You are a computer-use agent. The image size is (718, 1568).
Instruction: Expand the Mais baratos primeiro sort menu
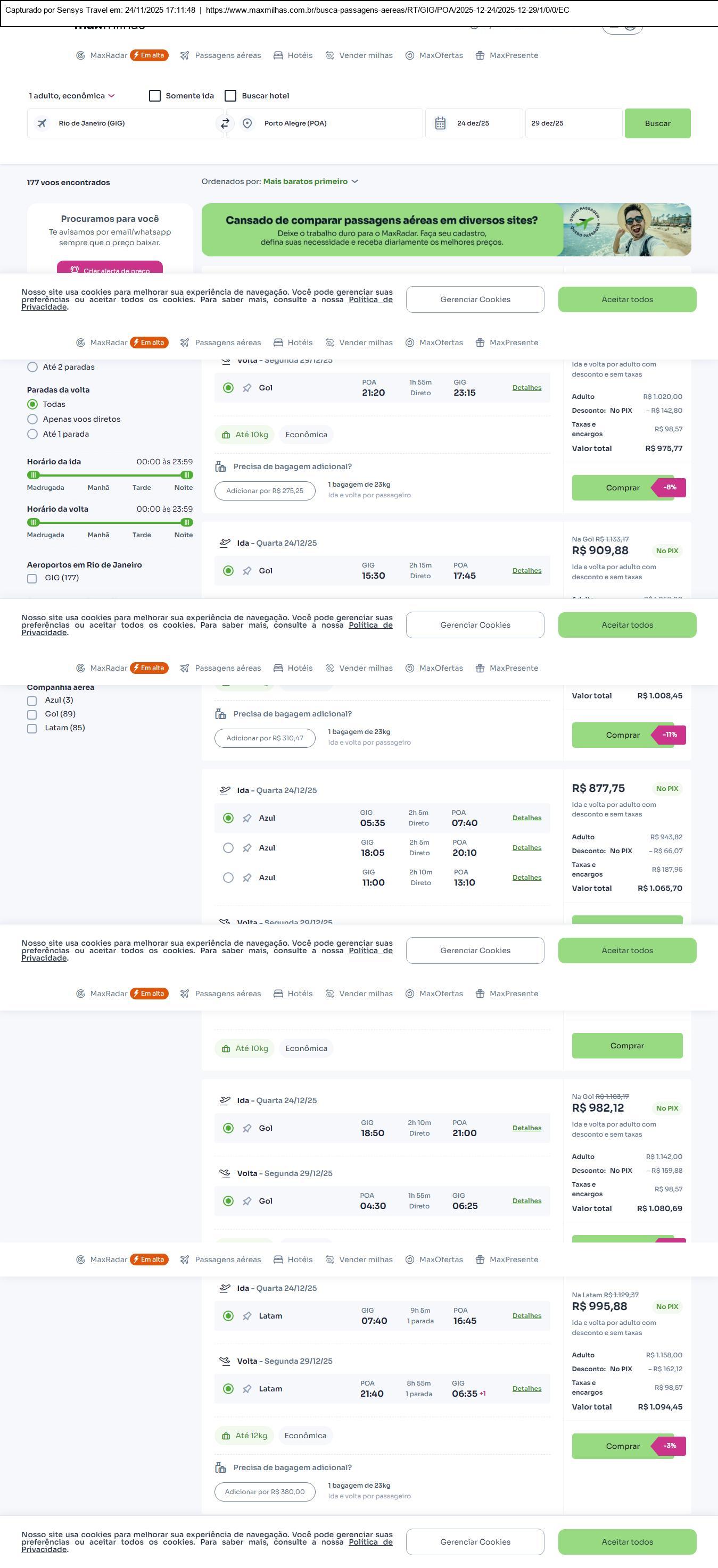tap(310, 181)
